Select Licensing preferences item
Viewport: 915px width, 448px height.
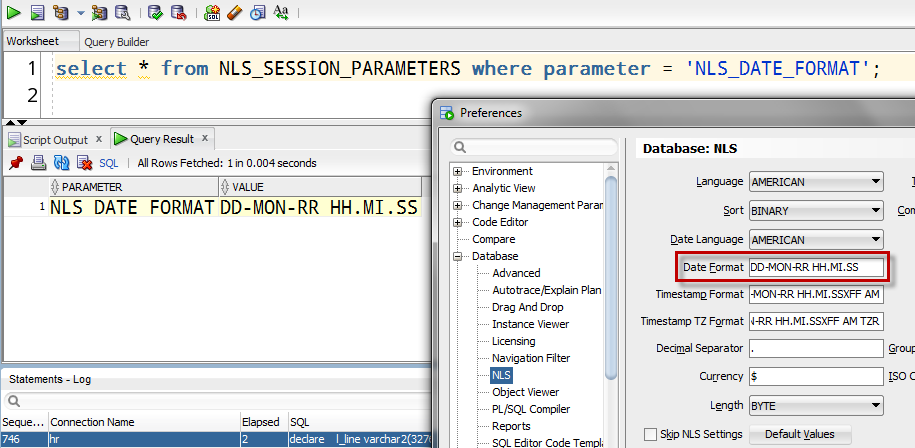click(x=514, y=341)
